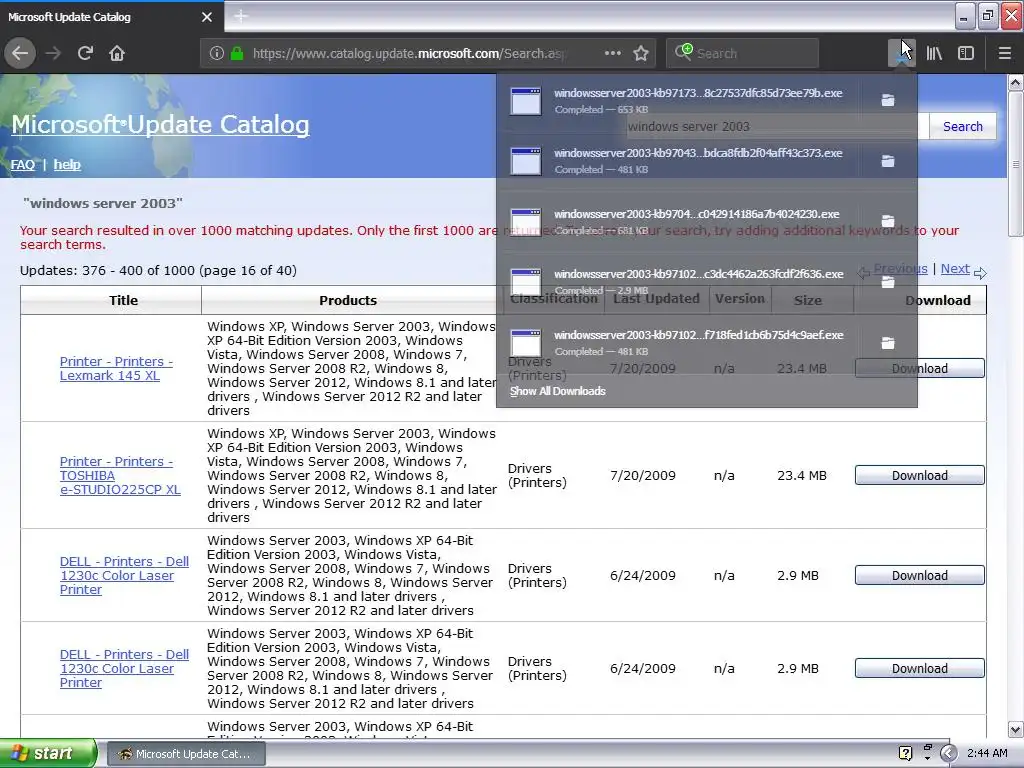Open downloaded file windowsserver2003-kb97043 exe
Screen dimensions: 1024x768
(677, 161)
